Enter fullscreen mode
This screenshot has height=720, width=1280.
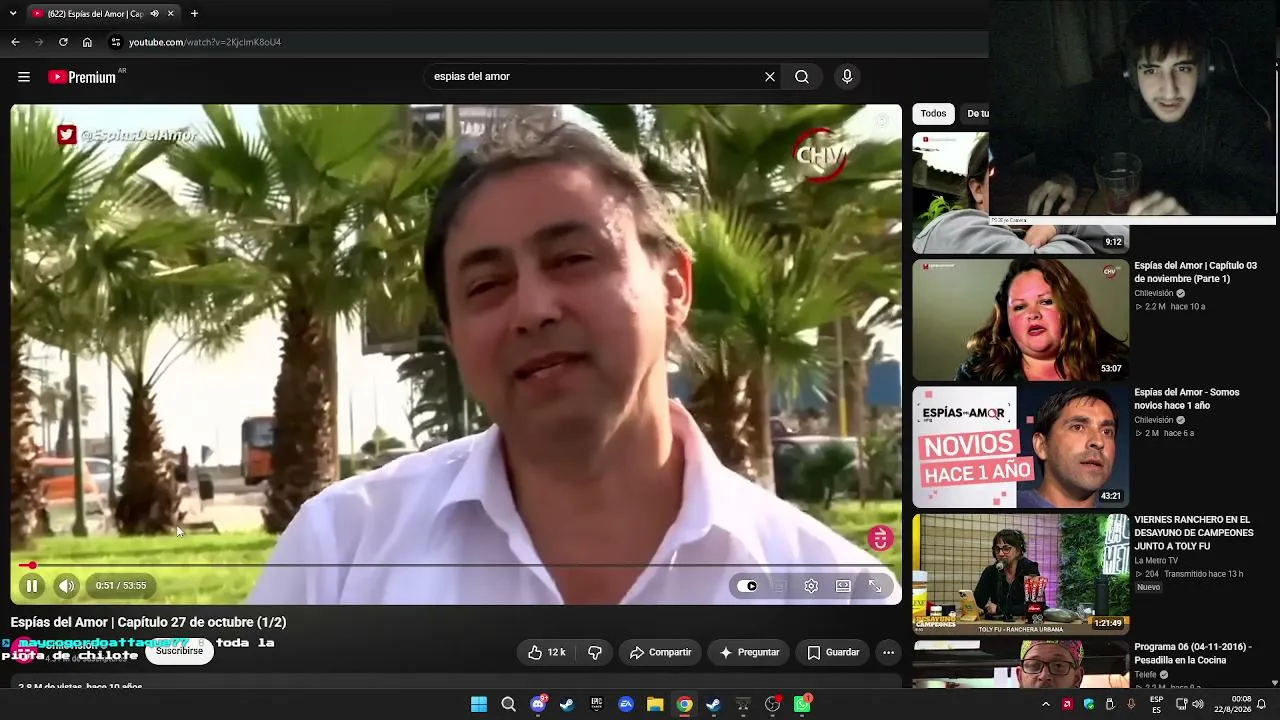875,586
